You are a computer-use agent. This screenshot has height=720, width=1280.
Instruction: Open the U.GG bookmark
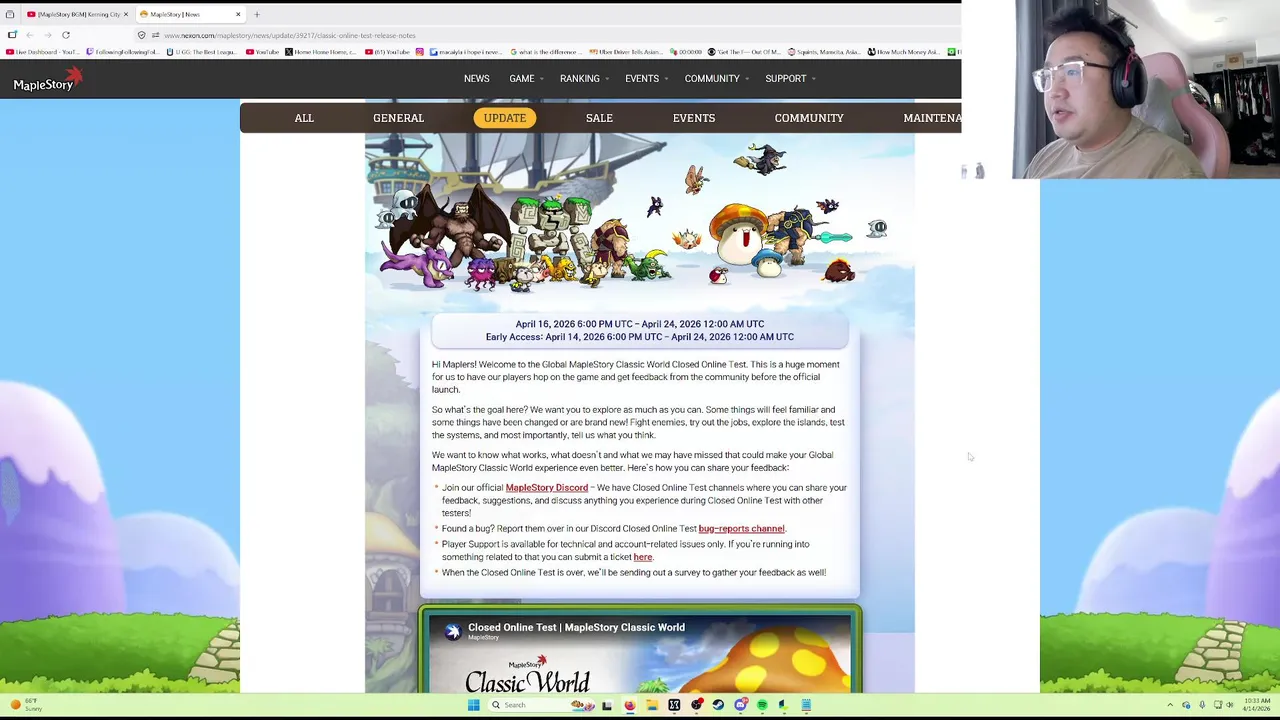pyautogui.click(x=200, y=52)
